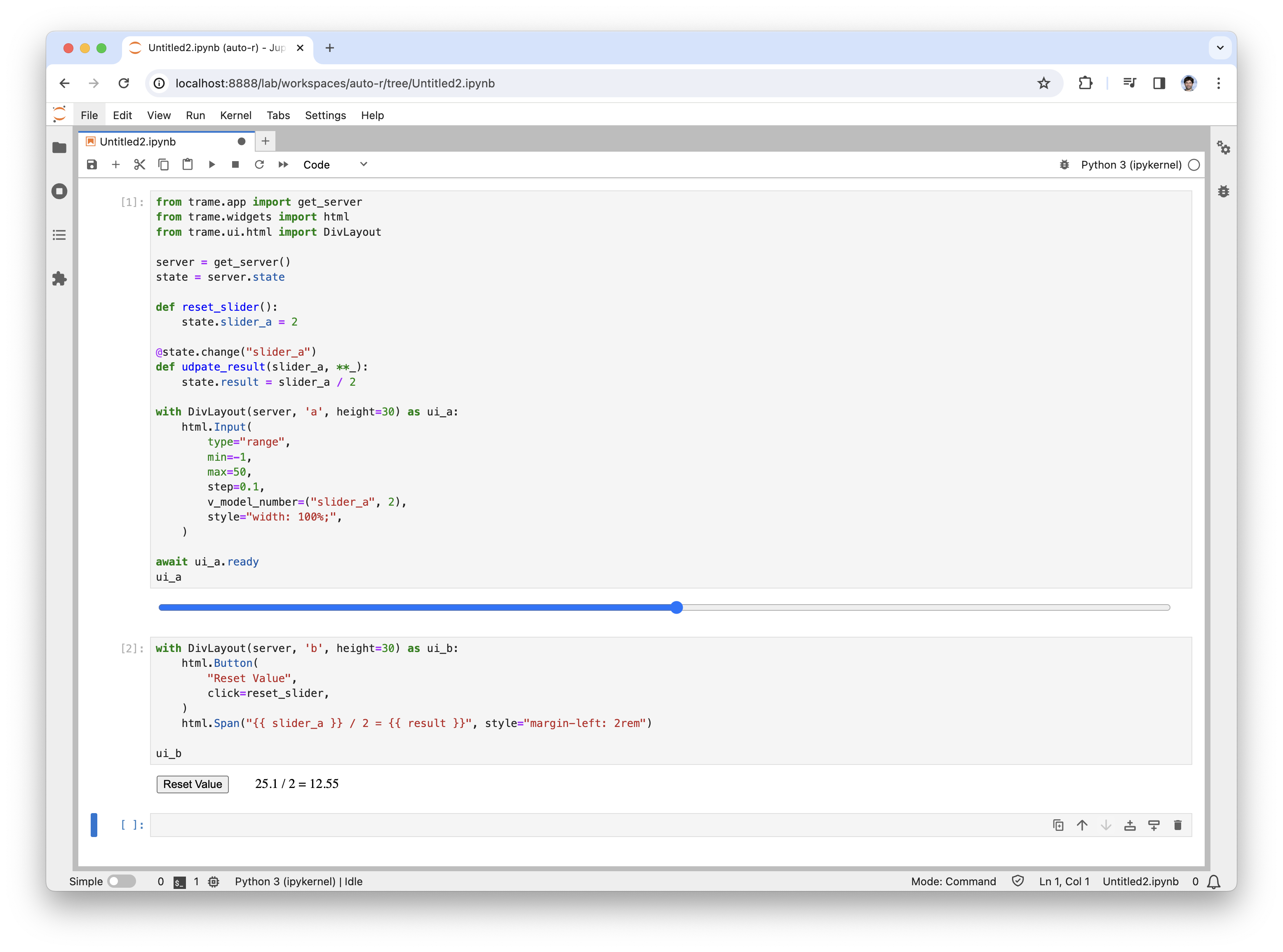Open the File Browser sidebar folder icon
Image resolution: width=1283 pixels, height=952 pixels.
(x=59, y=148)
